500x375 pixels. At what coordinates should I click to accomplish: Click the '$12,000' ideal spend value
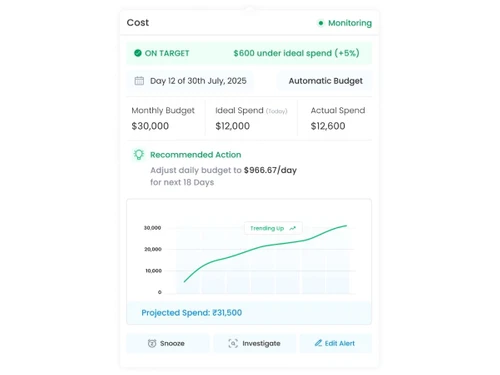233,126
